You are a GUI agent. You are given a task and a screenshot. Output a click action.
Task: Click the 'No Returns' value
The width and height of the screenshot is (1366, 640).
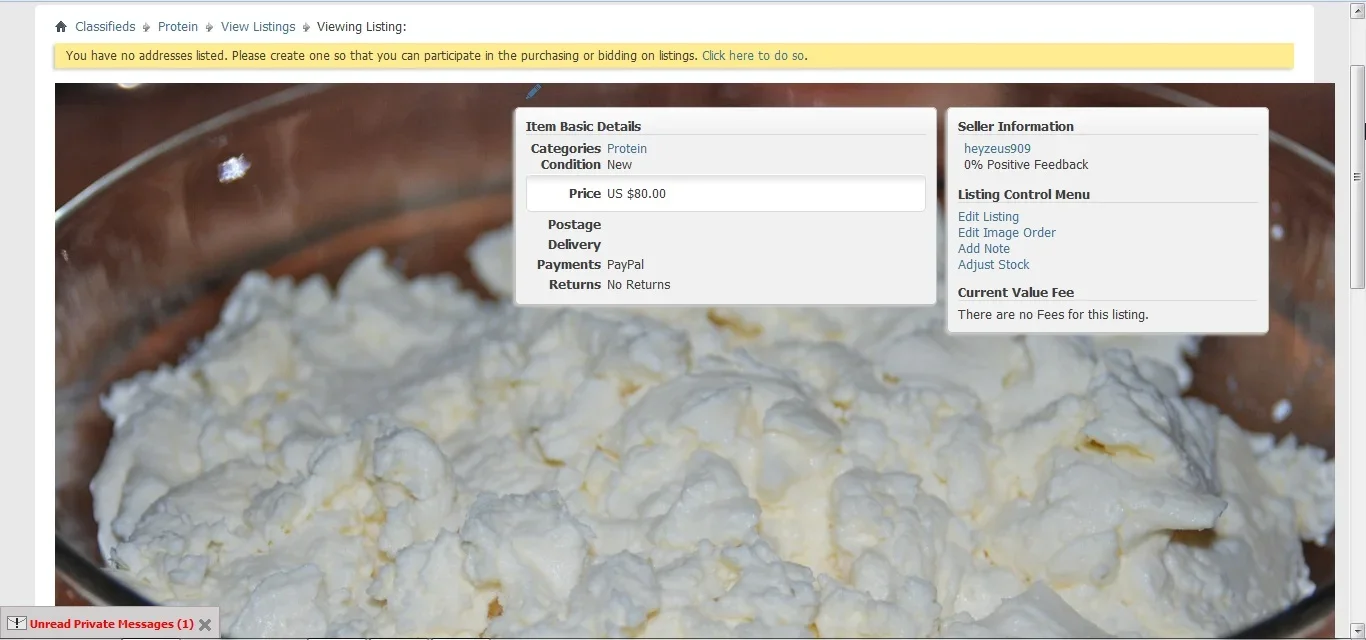pos(639,285)
